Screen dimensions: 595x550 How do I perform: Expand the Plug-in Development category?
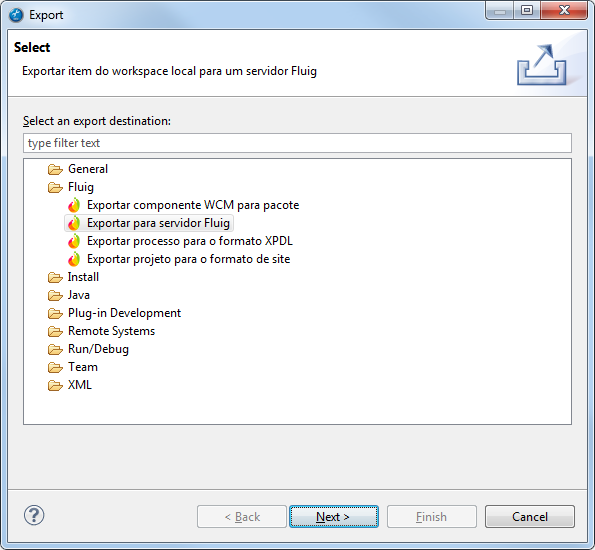[124, 313]
